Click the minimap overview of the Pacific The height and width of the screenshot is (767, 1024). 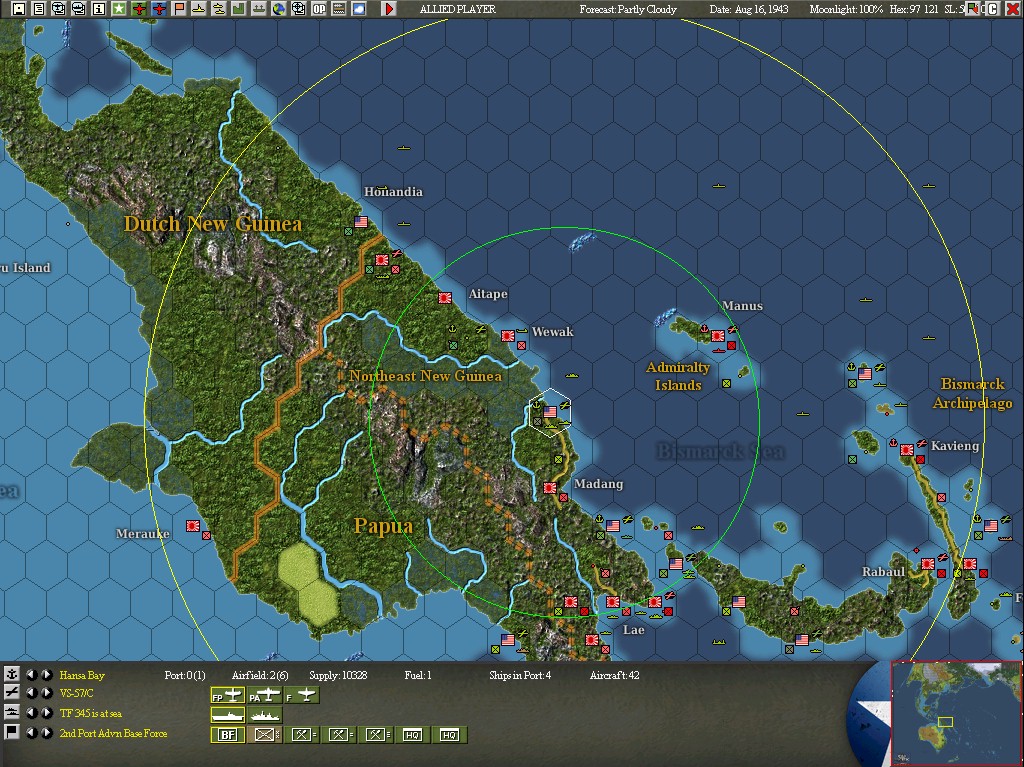click(x=957, y=712)
